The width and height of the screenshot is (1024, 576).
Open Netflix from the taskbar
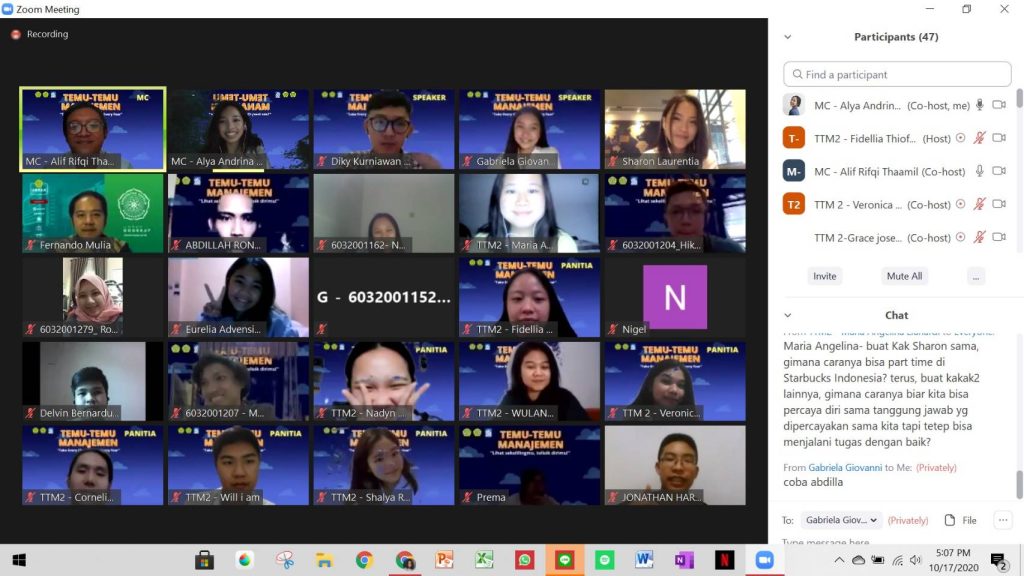(724, 560)
